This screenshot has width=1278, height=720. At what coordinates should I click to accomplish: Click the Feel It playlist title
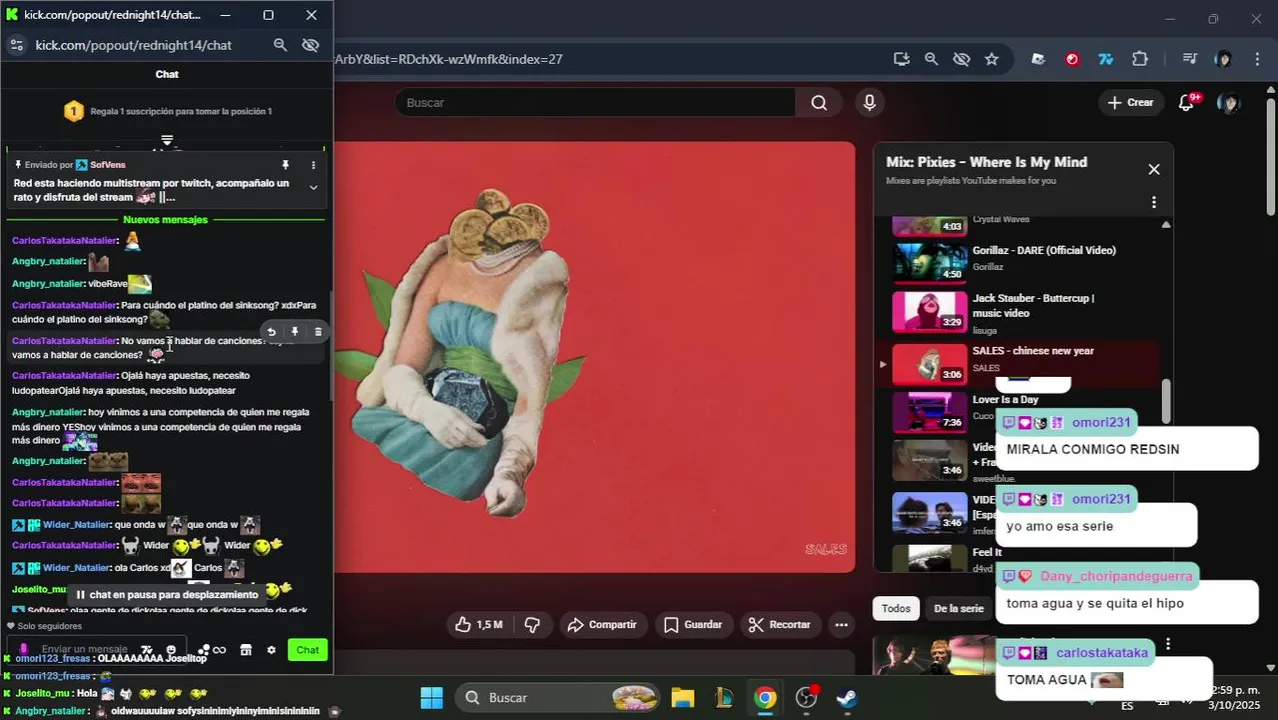(x=986, y=552)
